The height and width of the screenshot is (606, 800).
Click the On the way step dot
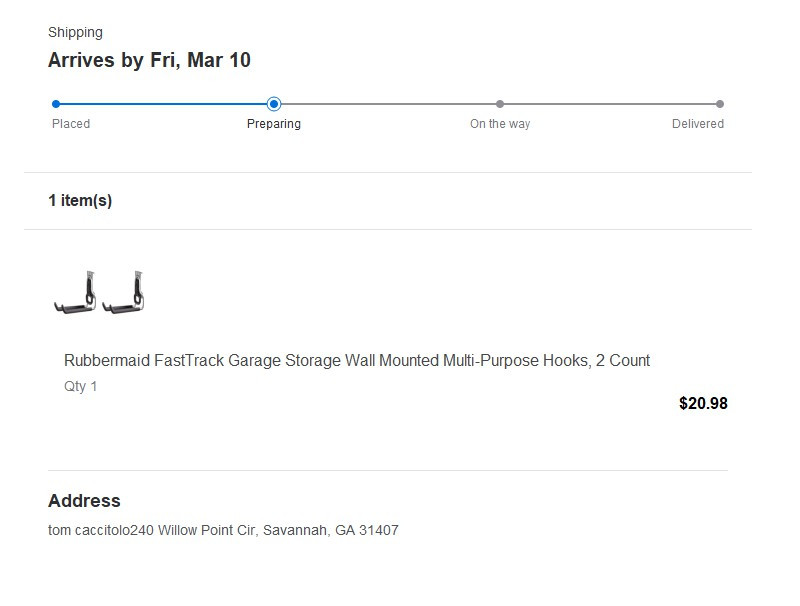(x=500, y=104)
